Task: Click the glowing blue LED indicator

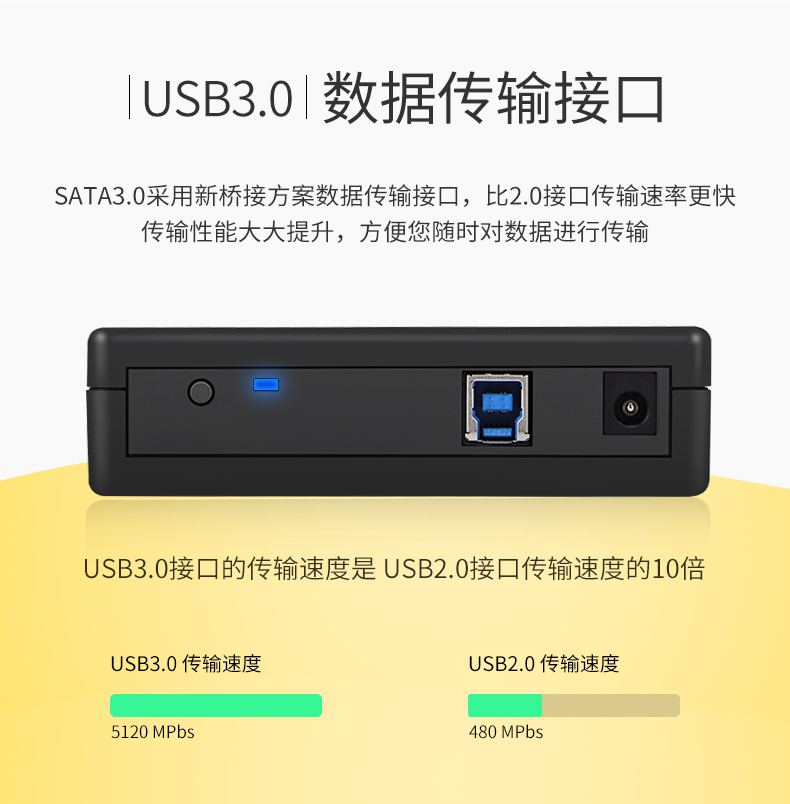Action: tap(266, 385)
